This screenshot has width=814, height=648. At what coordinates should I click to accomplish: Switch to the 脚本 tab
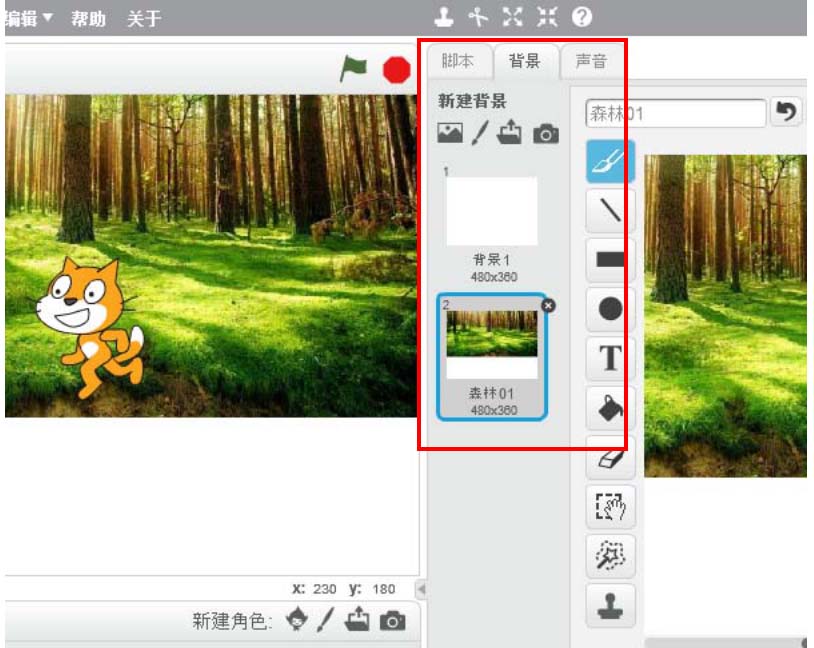coord(458,61)
